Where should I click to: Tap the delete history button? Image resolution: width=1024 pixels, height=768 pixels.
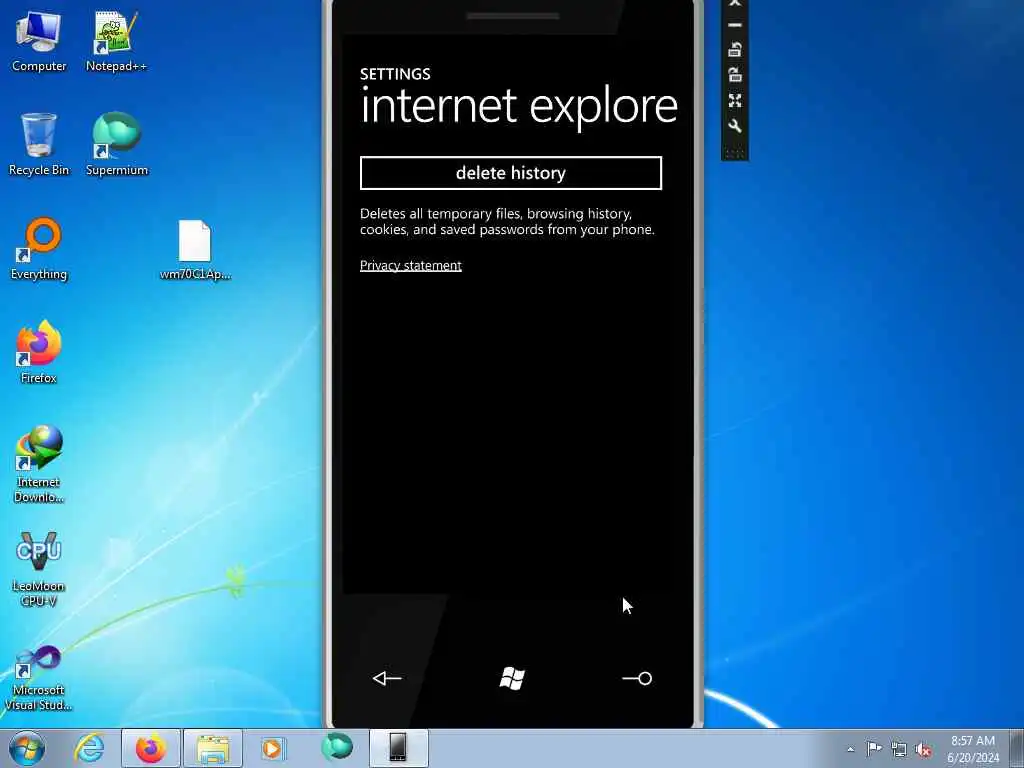point(511,173)
